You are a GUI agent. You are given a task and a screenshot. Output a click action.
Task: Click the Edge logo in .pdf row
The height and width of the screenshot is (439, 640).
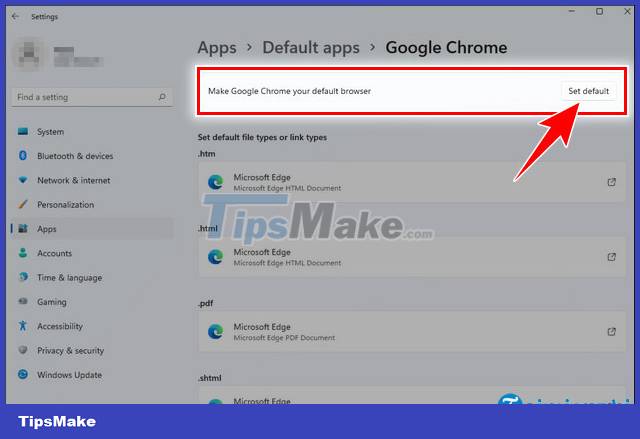point(216,331)
